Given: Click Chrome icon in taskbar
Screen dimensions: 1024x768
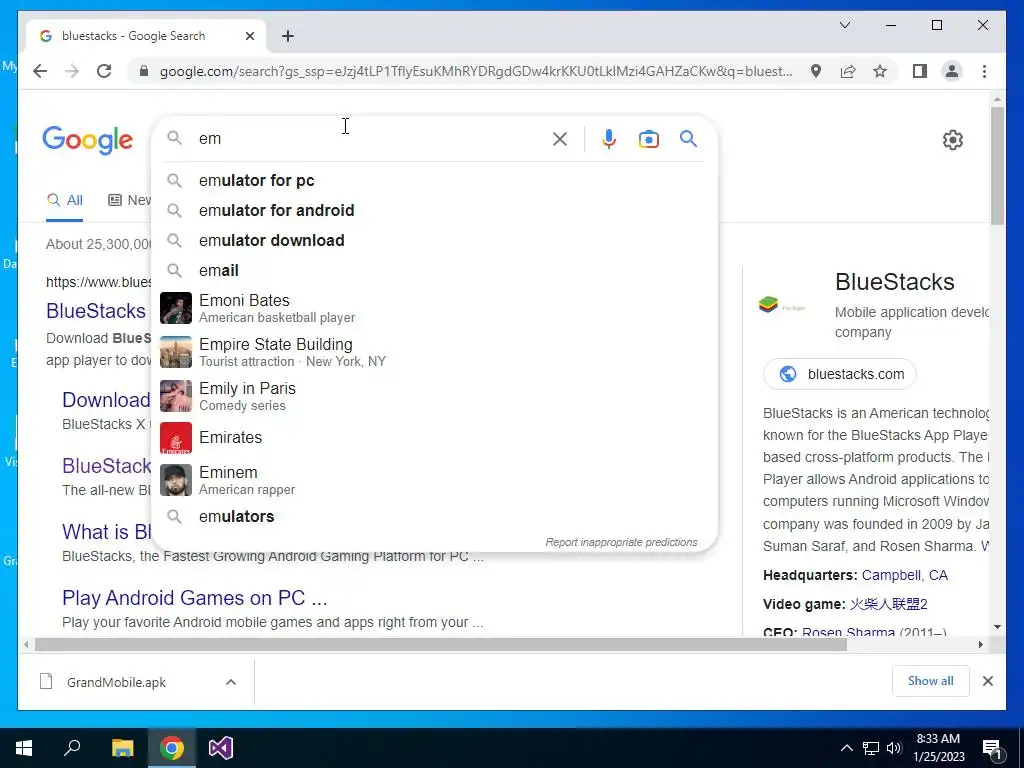Looking at the screenshot, I should click(172, 748).
